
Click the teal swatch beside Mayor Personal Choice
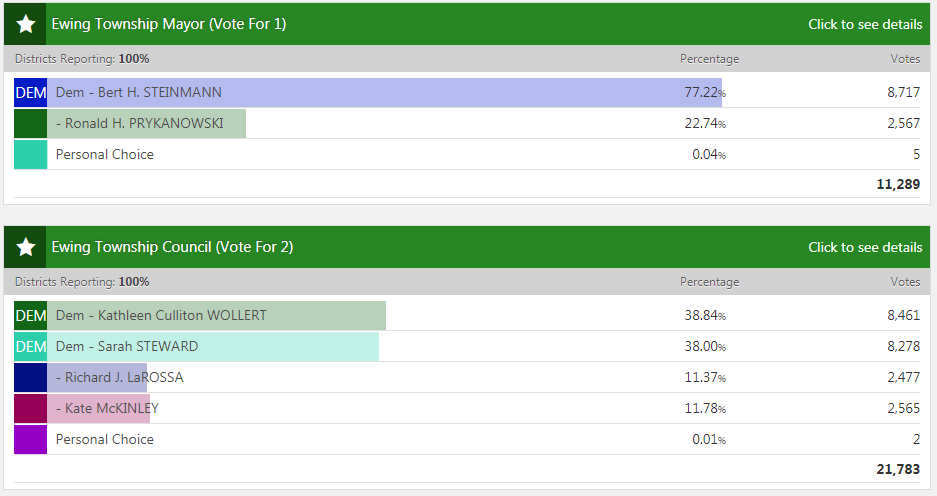[x=30, y=155]
